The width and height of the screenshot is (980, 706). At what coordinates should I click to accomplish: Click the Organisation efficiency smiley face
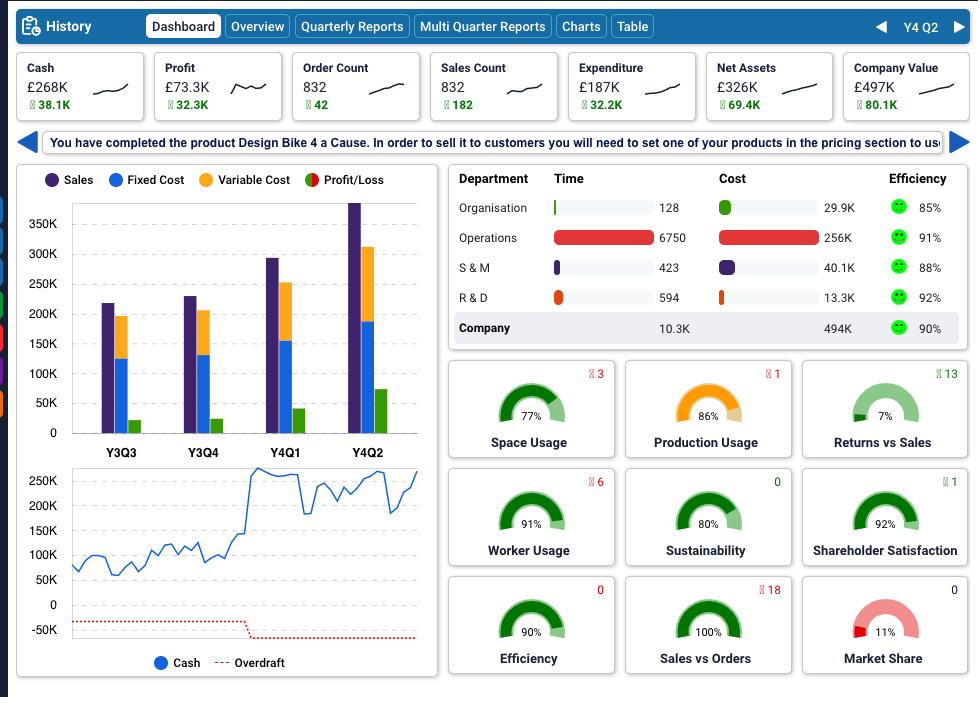coord(898,207)
